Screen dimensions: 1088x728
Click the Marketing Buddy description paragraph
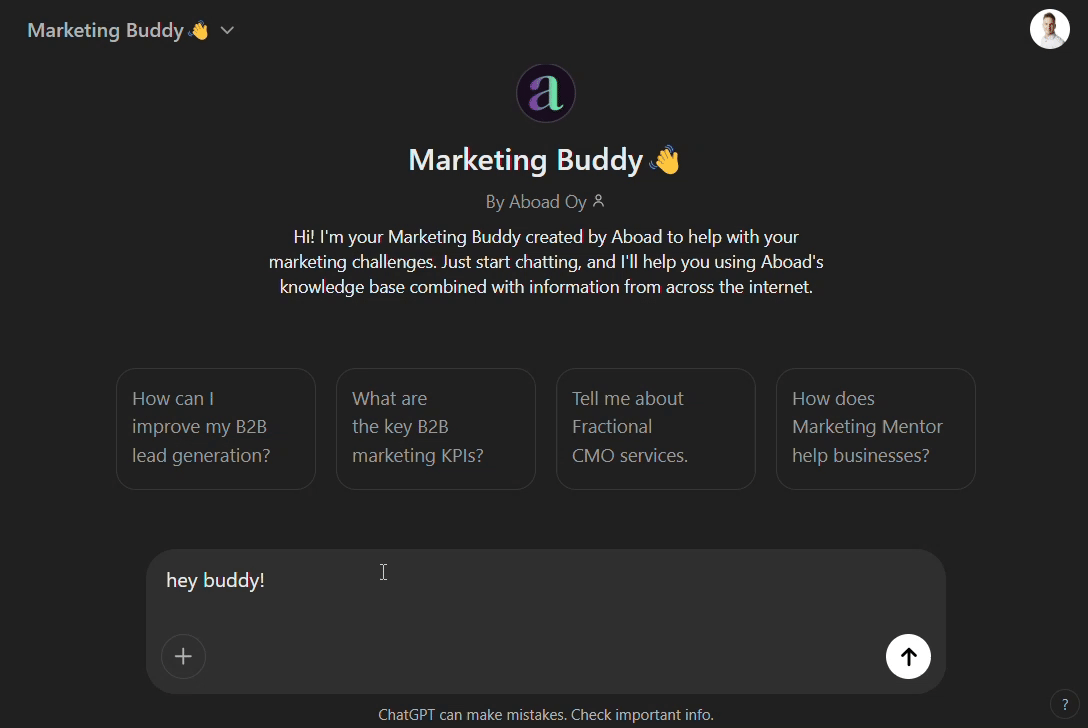545,262
